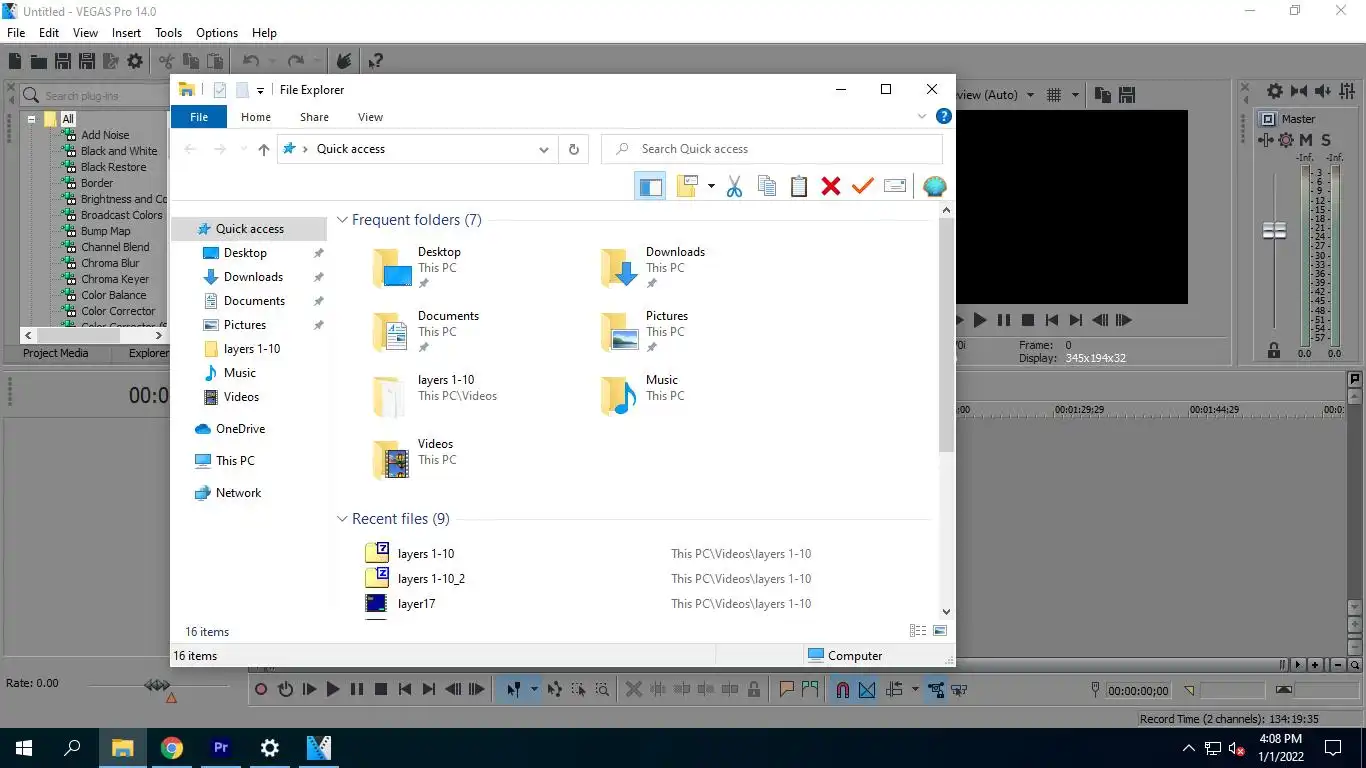Image resolution: width=1366 pixels, height=768 pixels.
Task: Toggle Mute (M) on Master bus
Action: (x=1306, y=140)
